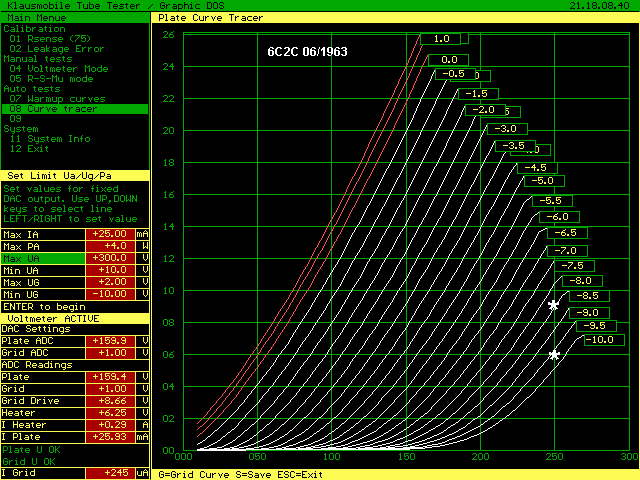Select the Min UG -10.00 value field

point(109,294)
